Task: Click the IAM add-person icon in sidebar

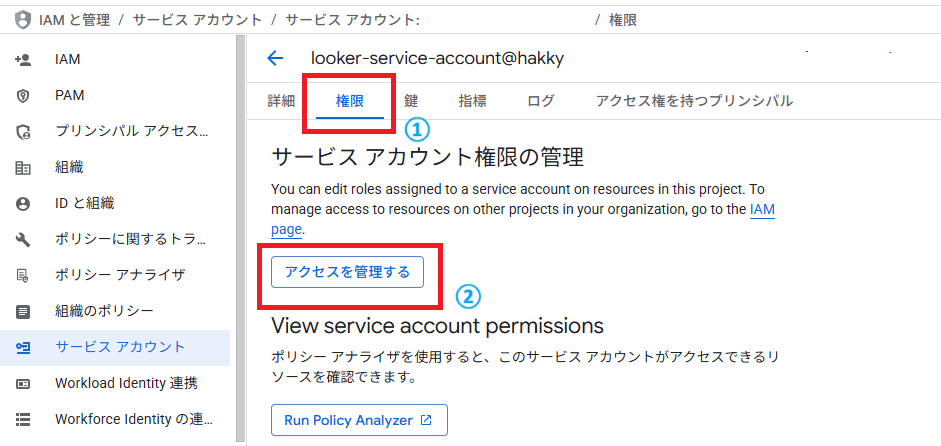Action: 23,59
